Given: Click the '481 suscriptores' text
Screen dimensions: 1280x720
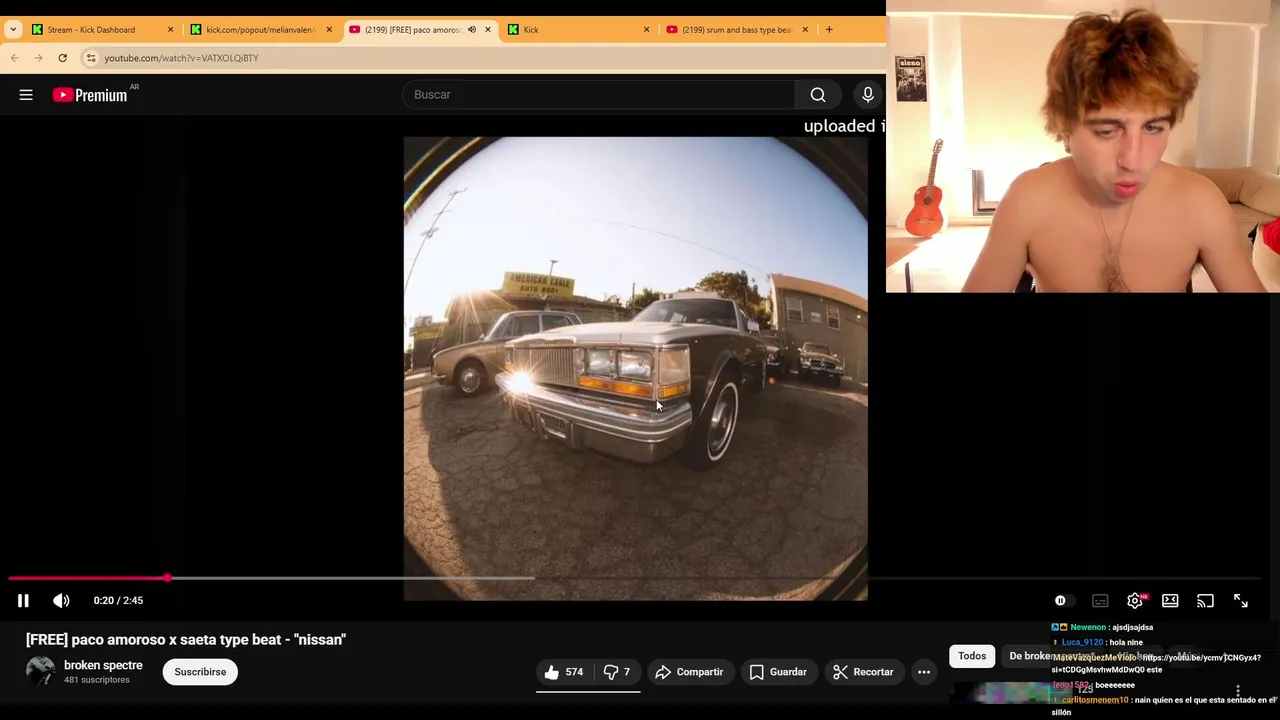Looking at the screenshot, I should click(x=97, y=680).
